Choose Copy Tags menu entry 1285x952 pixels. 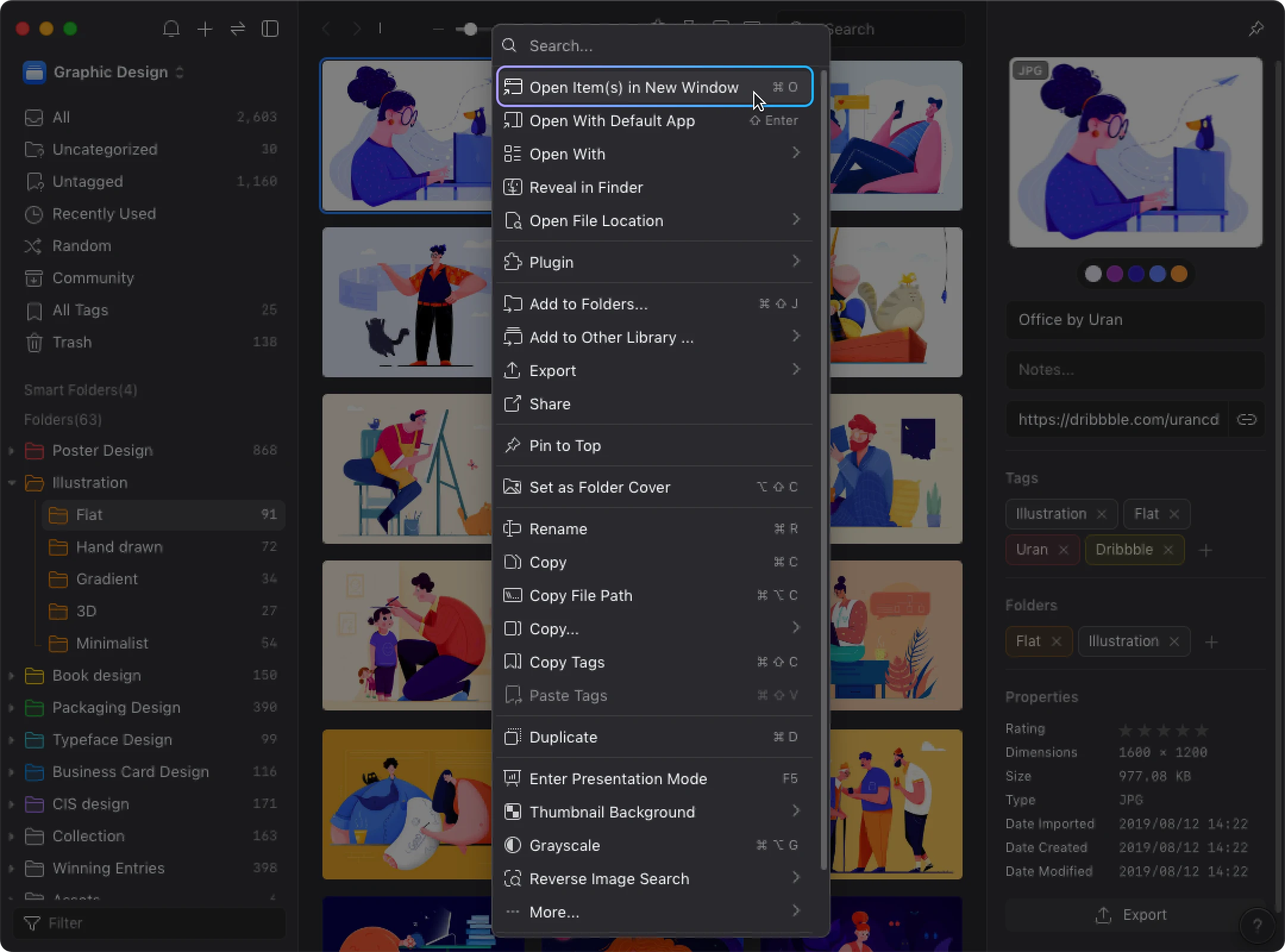pyautogui.click(x=655, y=662)
